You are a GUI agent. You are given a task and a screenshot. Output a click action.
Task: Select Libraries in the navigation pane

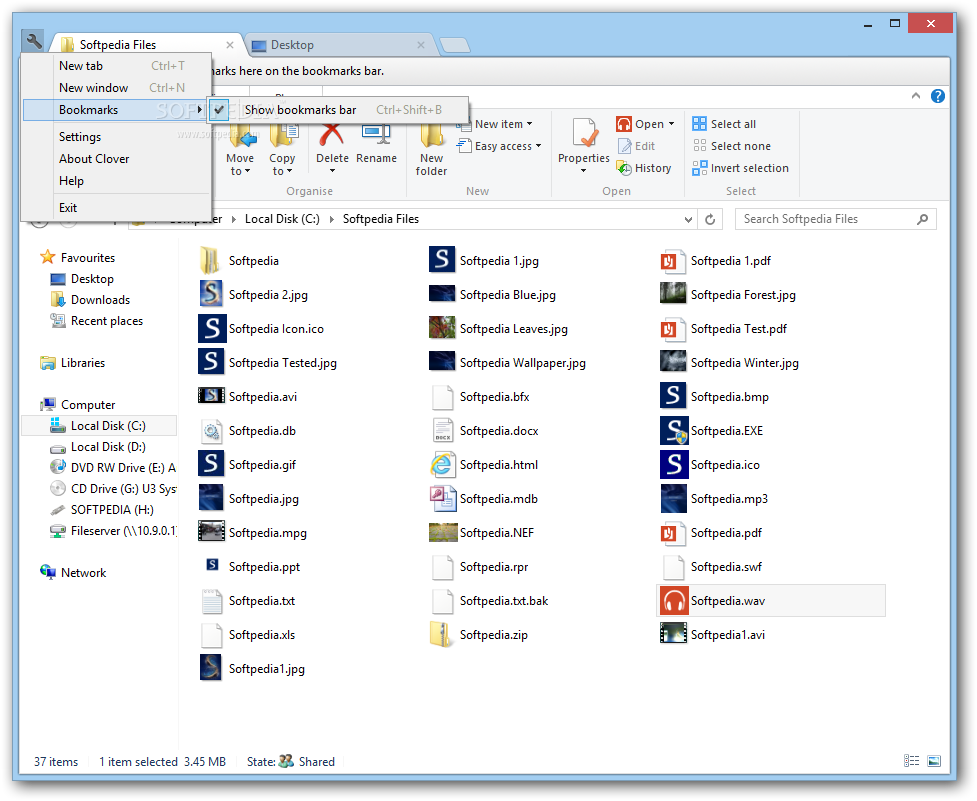click(x=82, y=363)
